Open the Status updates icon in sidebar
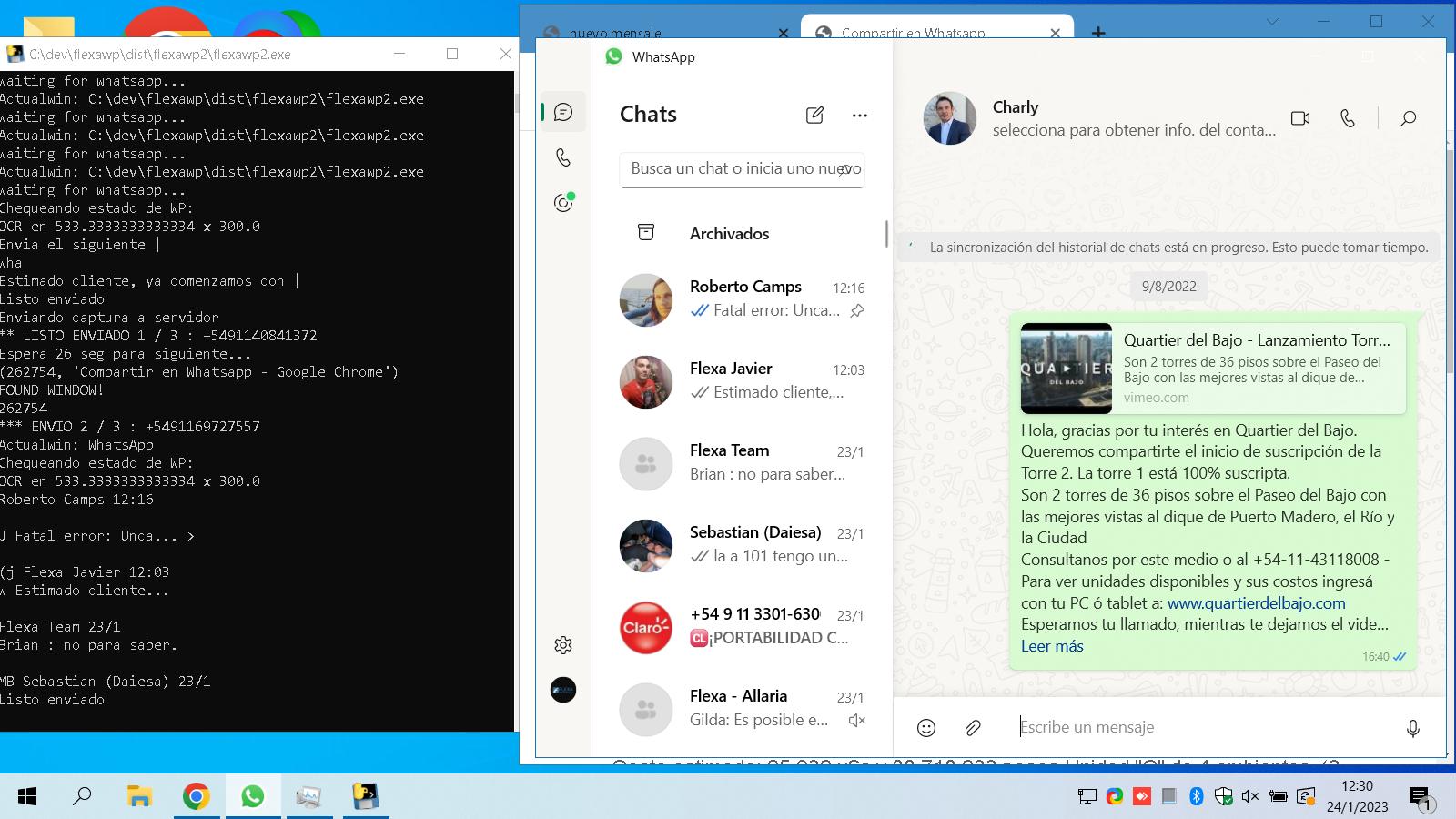This screenshot has height=819, width=1456. point(563,202)
